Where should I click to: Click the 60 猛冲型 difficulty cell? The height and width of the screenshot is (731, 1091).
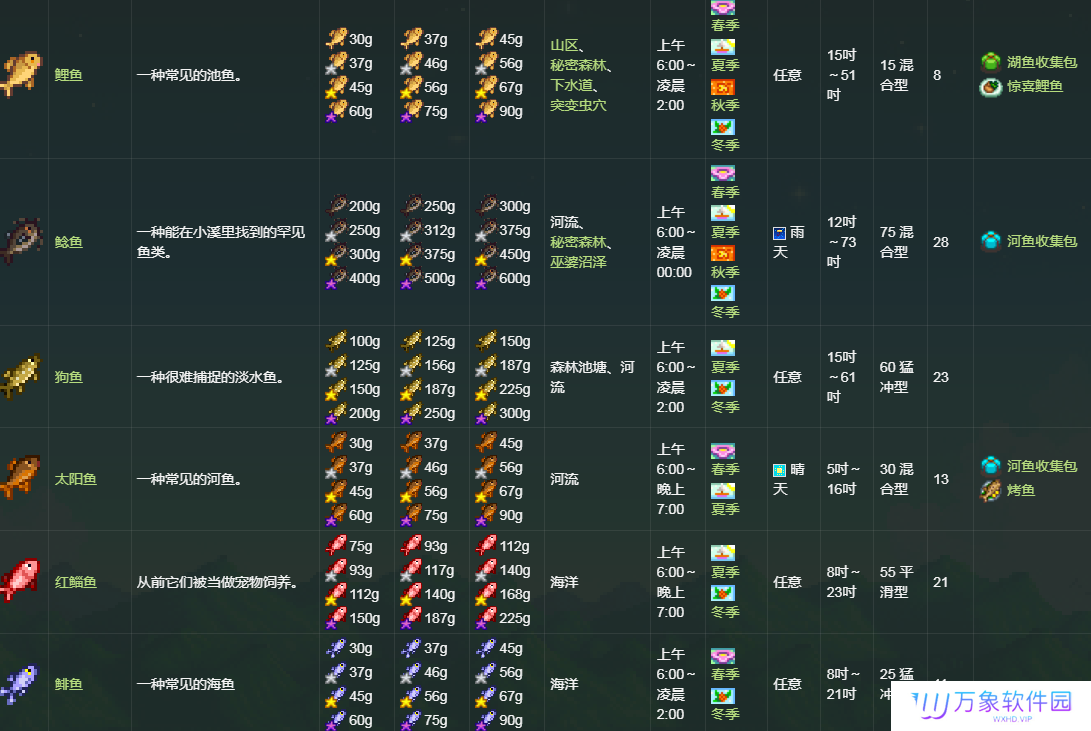897,377
